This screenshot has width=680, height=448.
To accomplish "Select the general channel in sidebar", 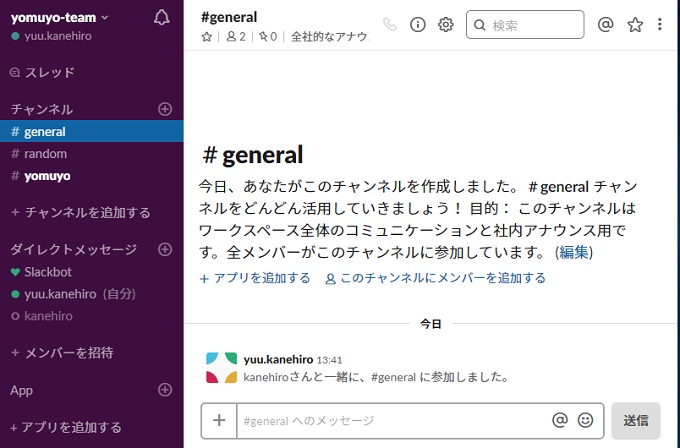I will (92, 131).
